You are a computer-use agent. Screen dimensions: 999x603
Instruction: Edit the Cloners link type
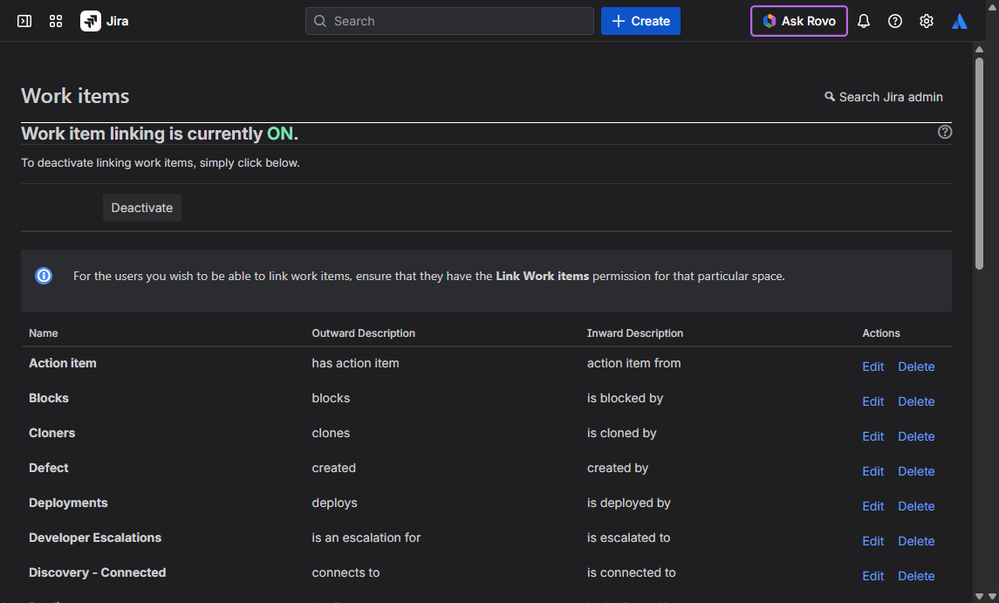click(873, 437)
